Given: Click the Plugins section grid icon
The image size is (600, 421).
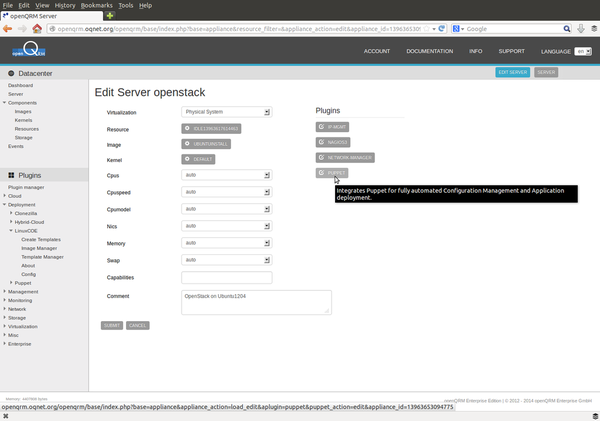Looking at the screenshot, I should coord(11,175).
